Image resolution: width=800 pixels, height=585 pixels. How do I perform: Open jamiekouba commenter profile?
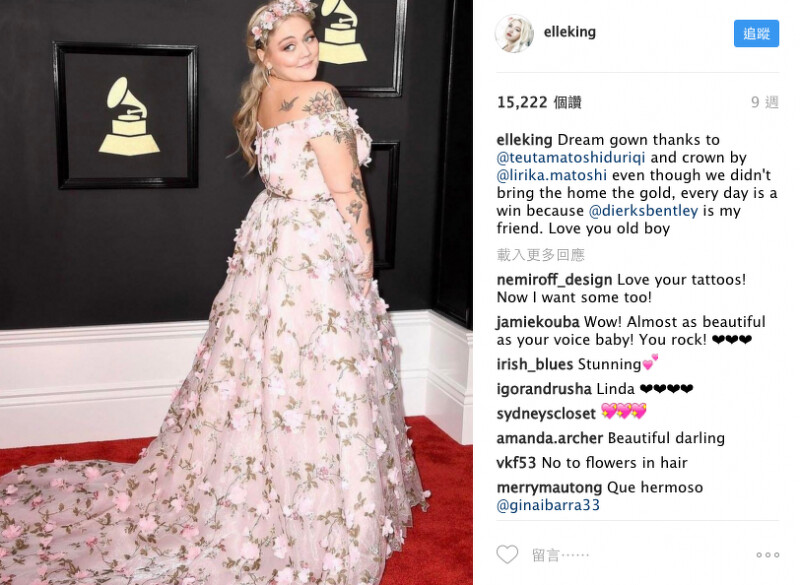538,322
